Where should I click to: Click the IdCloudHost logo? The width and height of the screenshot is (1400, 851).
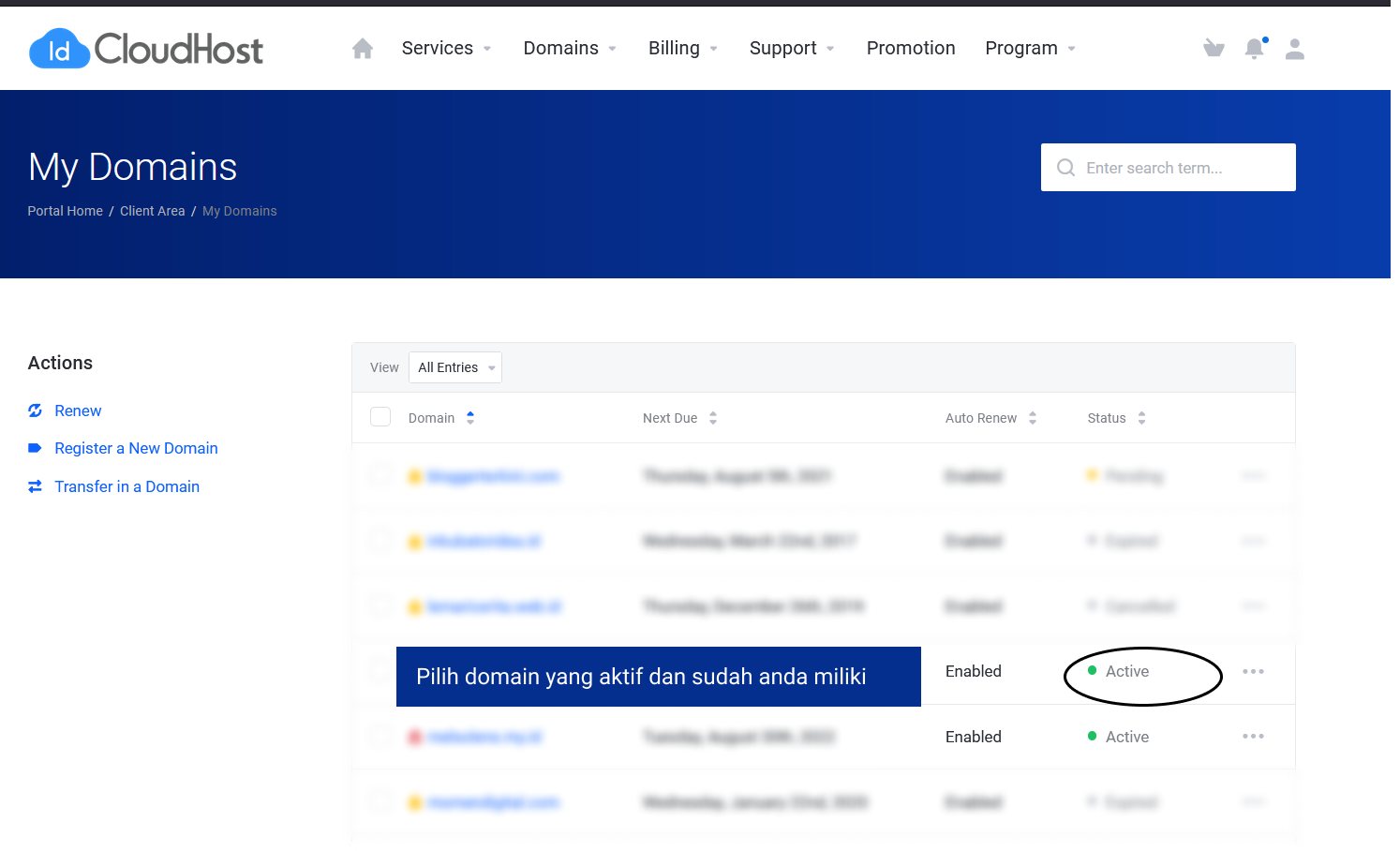pos(146,49)
